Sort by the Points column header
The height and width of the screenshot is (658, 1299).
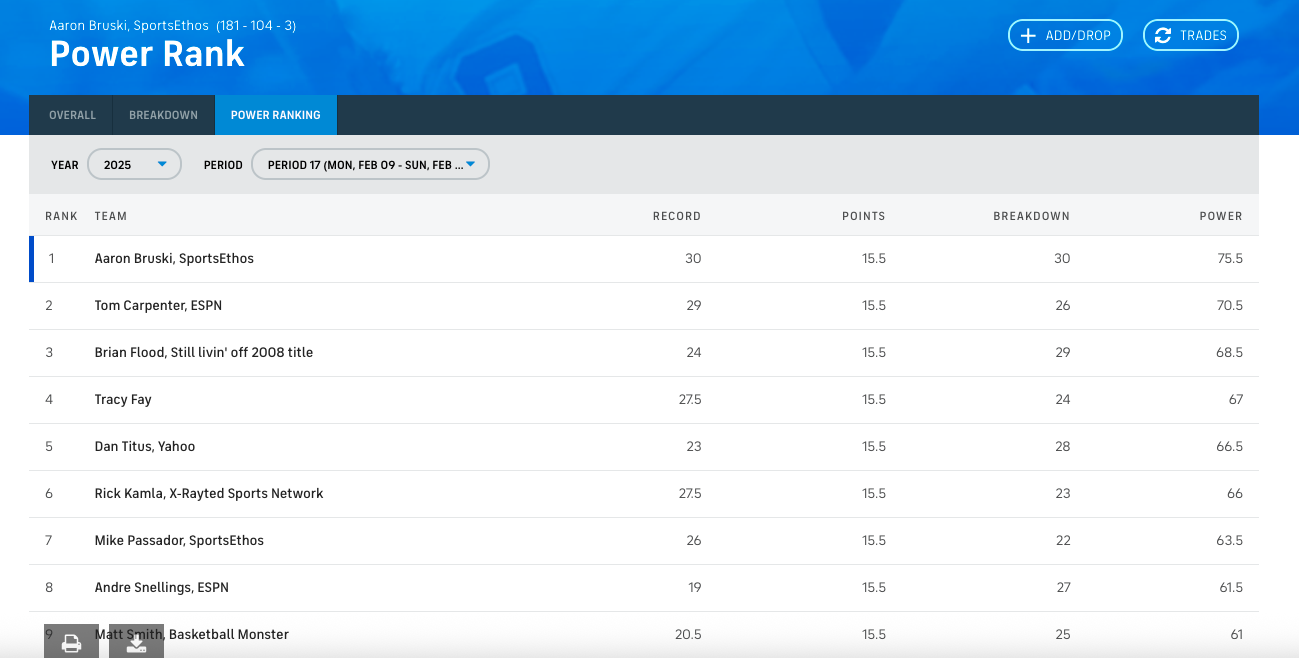(x=863, y=216)
